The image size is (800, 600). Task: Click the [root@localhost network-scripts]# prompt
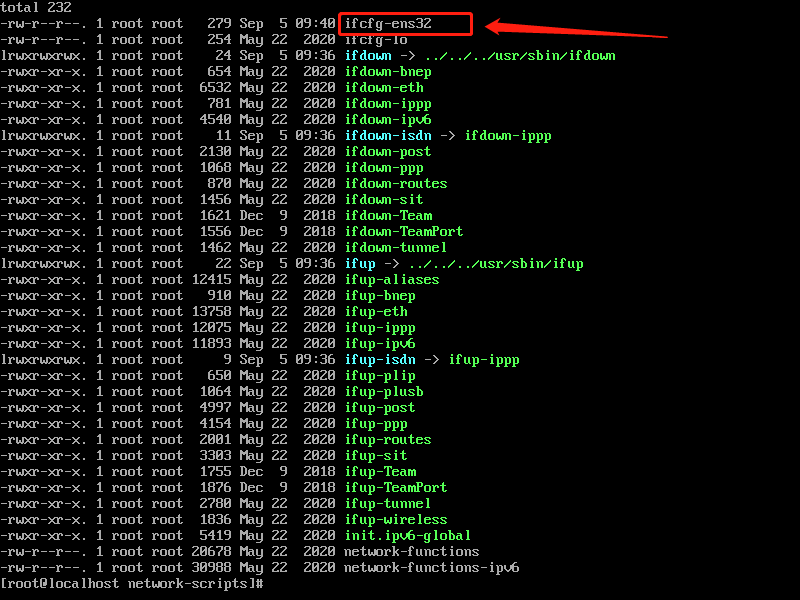(x=132, y=584)
